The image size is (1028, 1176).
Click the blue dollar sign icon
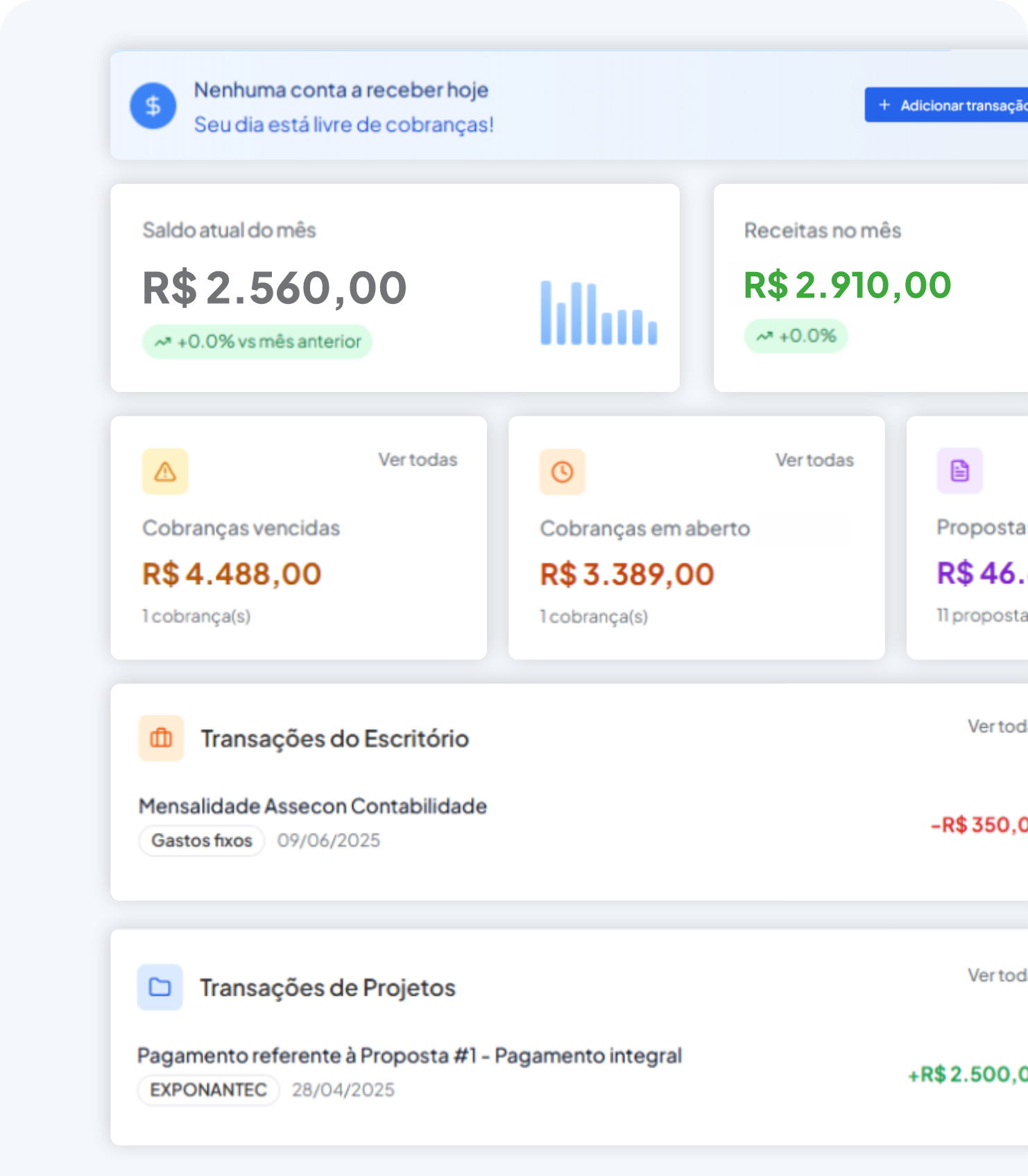pos(153,105)
